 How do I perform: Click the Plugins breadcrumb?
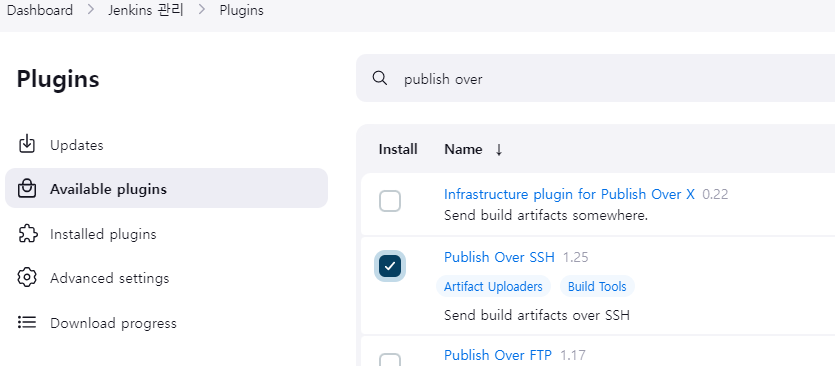241,11
